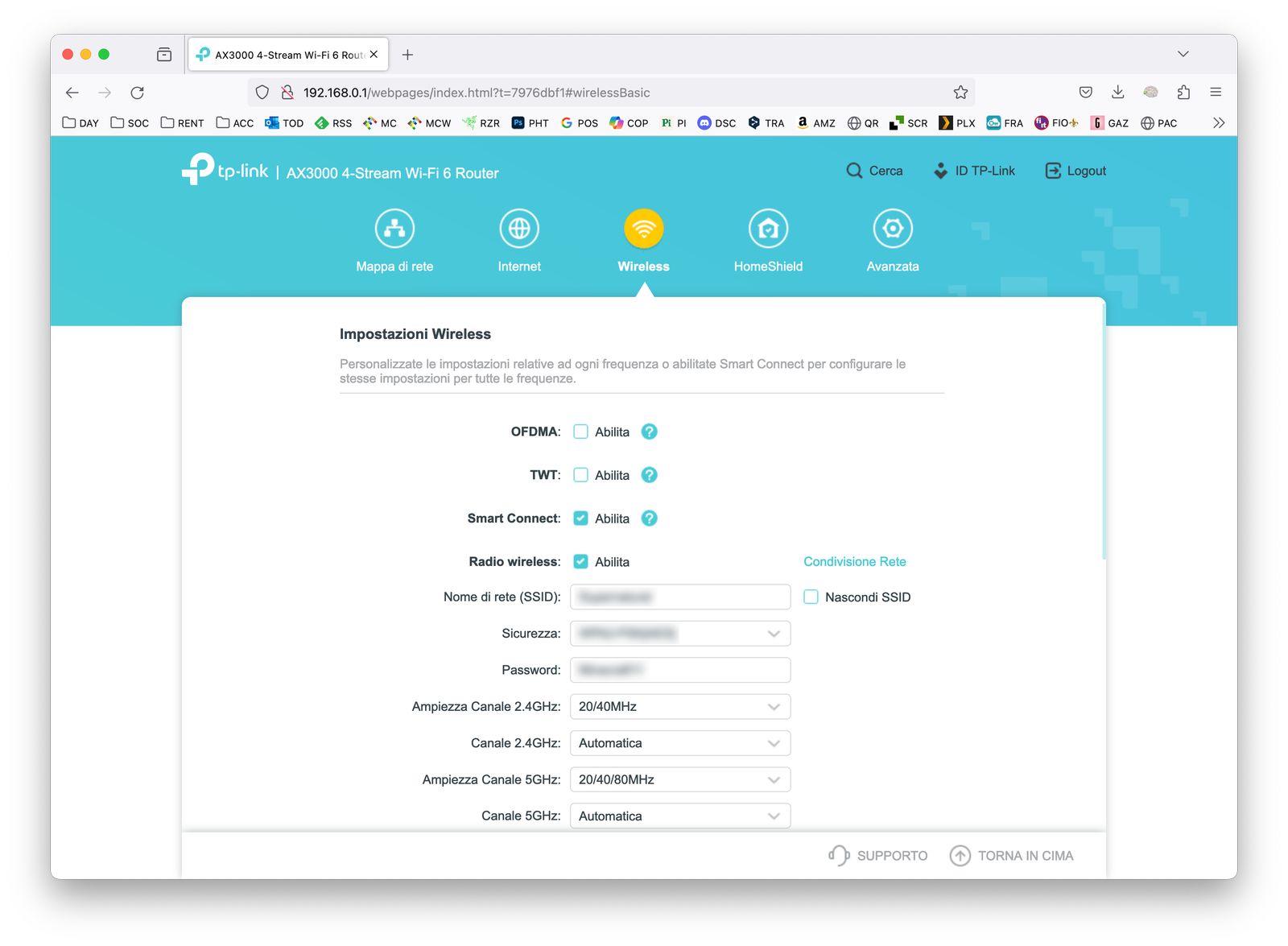This screenshot has width=1288, height=946.
Task: Click the Condivisione Rete link
Action: (x=855, y=562)
